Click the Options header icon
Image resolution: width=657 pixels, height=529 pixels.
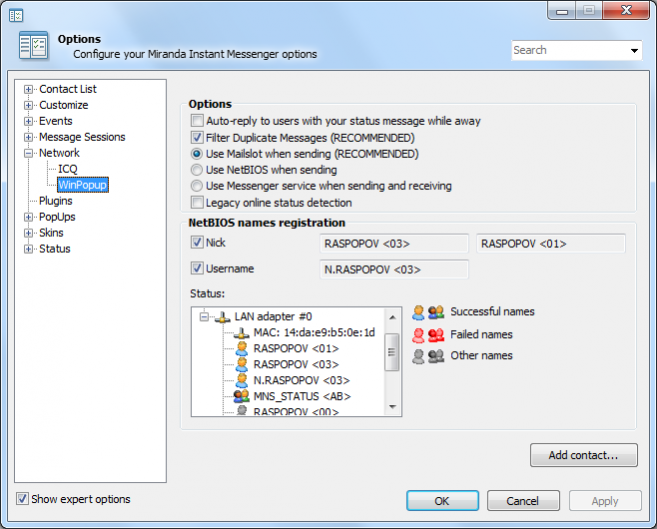tap(34, 45)
